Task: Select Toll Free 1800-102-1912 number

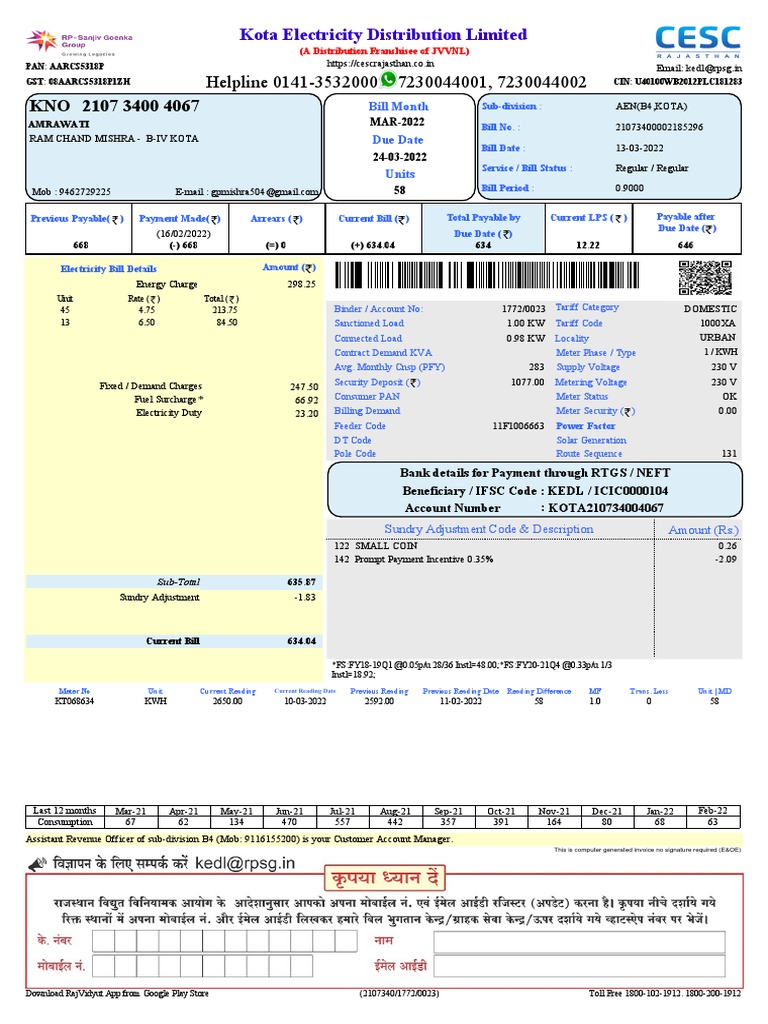Action: (653, 994)
